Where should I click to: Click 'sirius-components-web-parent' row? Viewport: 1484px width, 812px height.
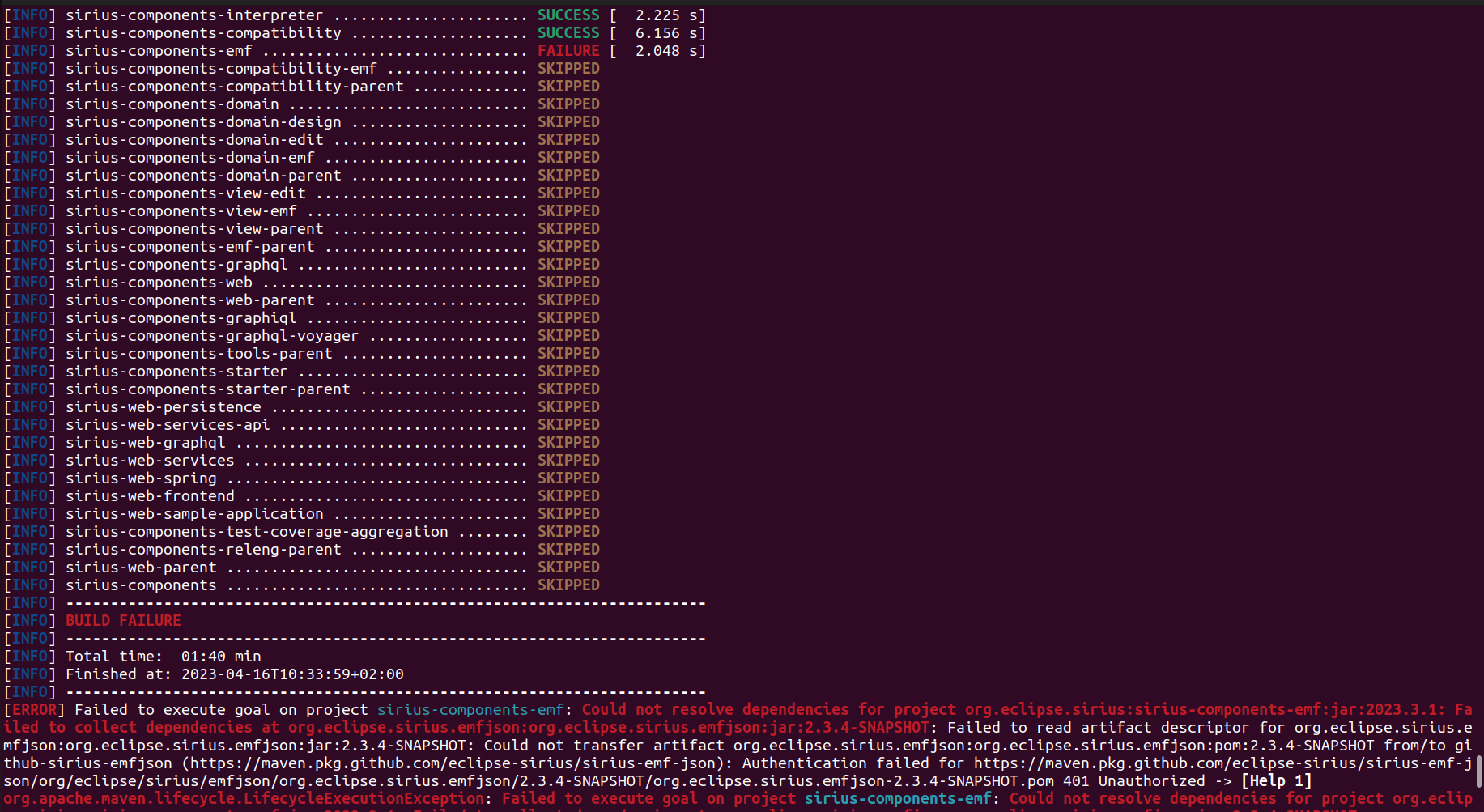click(x=301, y=300)
